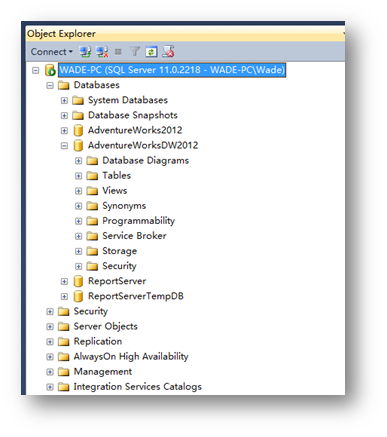Select the WADE-PC SQL Server 11.0.2218 node
Image resolution: width=387 pixels, height=437 pixels.
pos(172,70)
